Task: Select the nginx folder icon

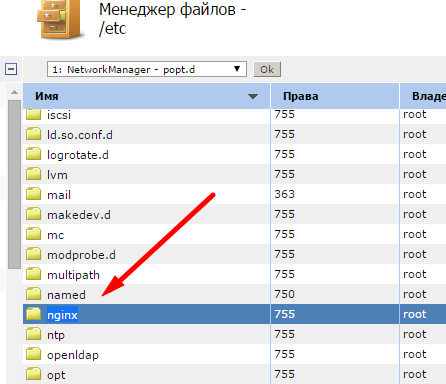Action: point(33,314)
